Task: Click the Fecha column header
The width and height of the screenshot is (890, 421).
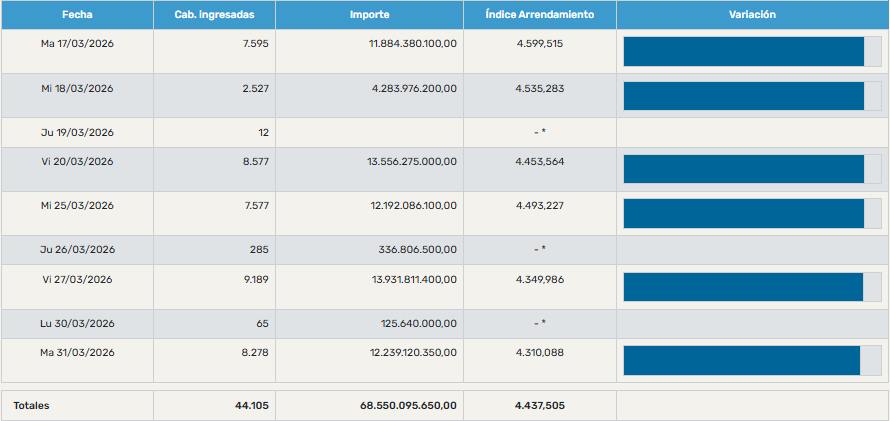Action: tap(77, 15)
